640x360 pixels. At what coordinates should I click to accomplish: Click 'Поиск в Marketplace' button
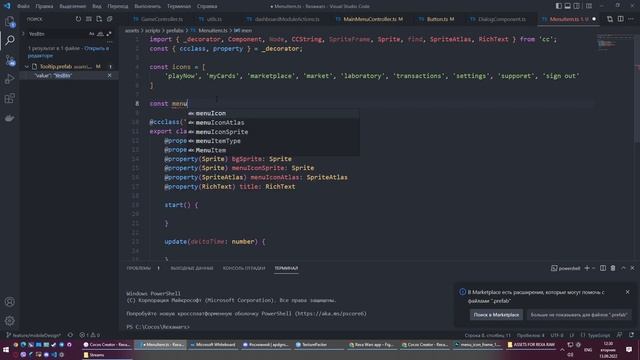coord(496,315)
